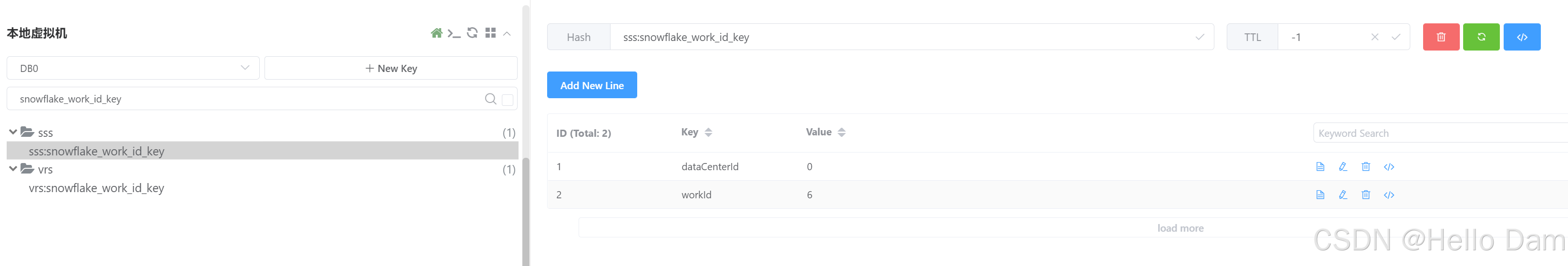Select the sss folder node
This screenshot has width=1568, height=266.
[x=46, y=133]
